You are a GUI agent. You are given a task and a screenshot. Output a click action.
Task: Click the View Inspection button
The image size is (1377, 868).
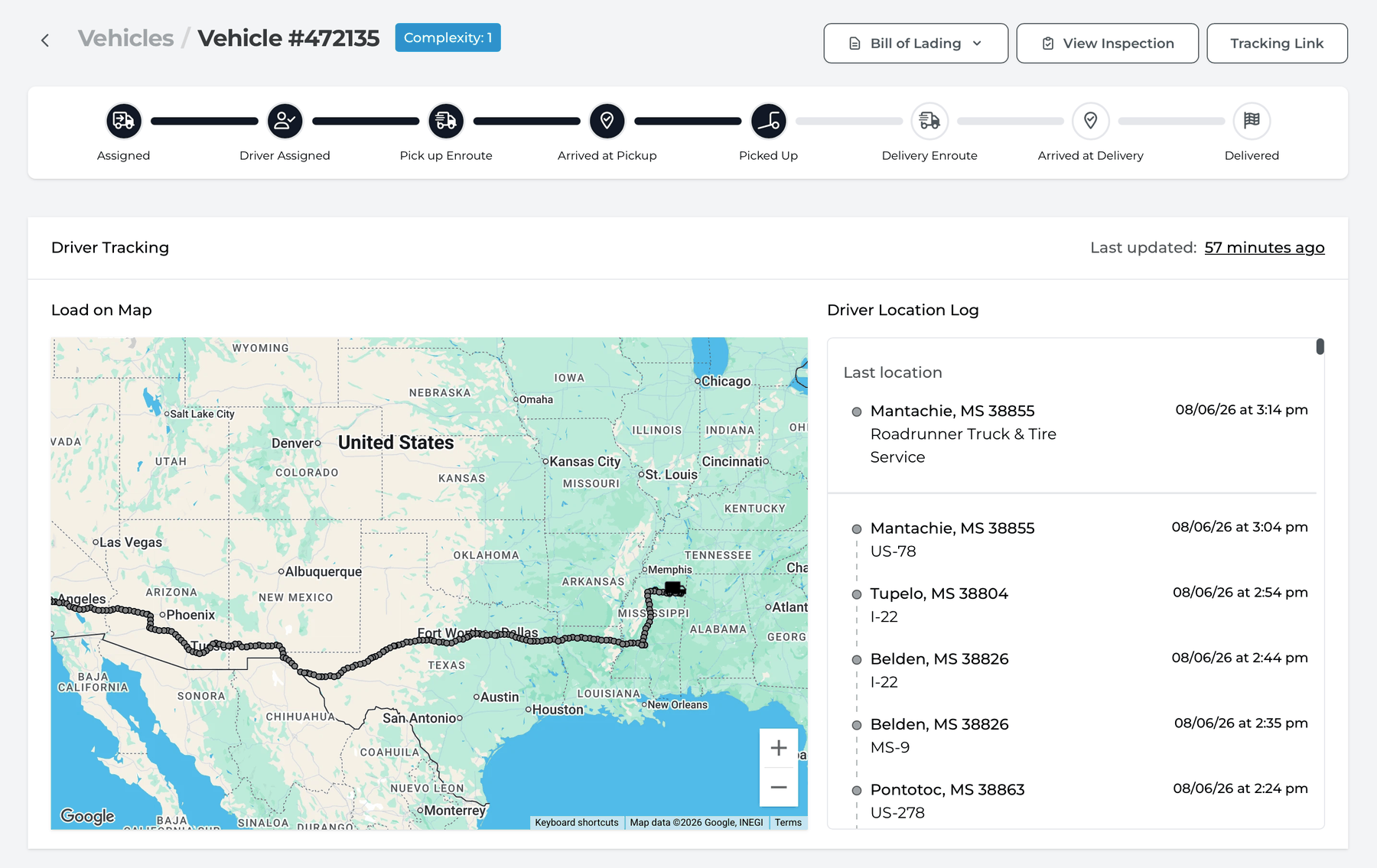click(1107, 44)
